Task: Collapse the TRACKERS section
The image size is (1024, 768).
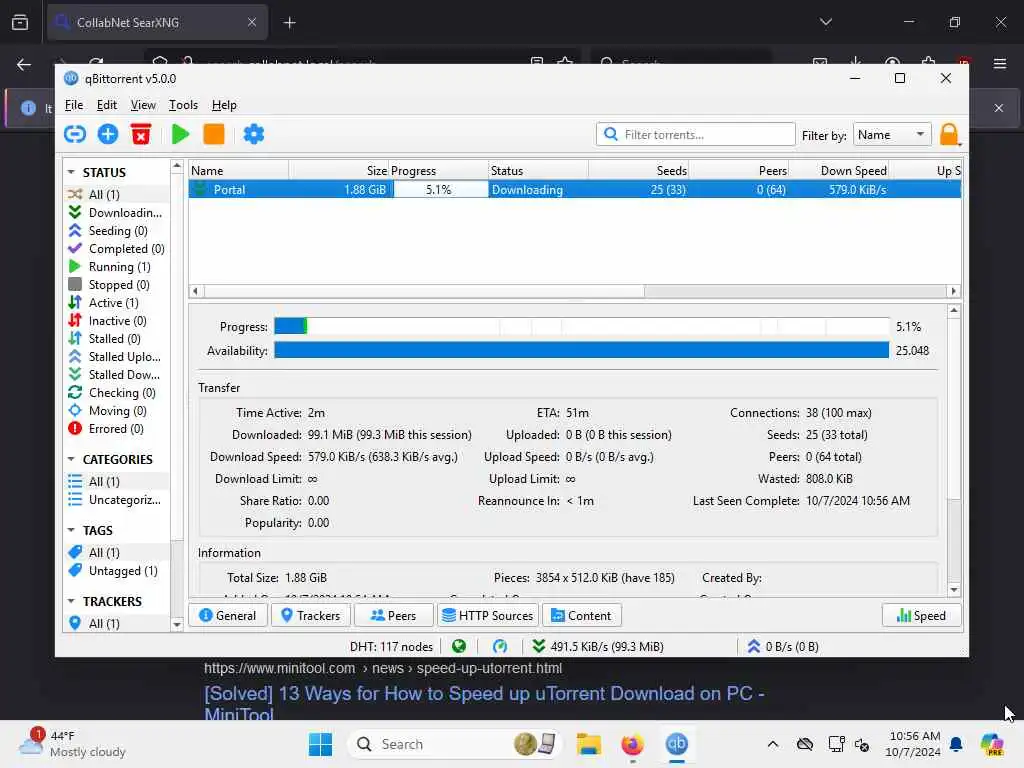Action: (x=71, y=601)
